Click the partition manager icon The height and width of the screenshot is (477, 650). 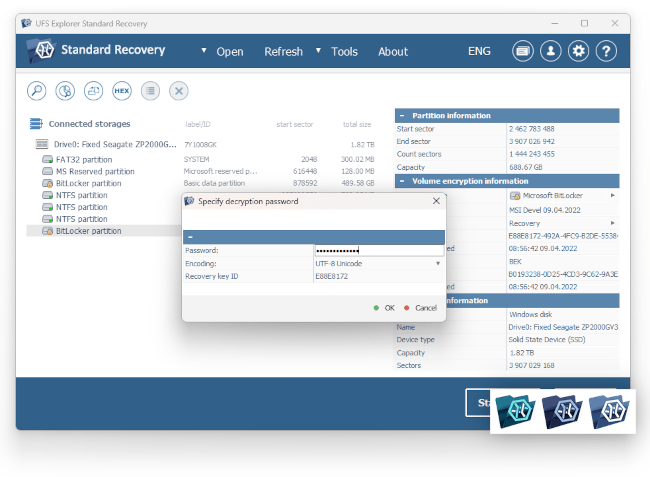[x=93, y=90]
